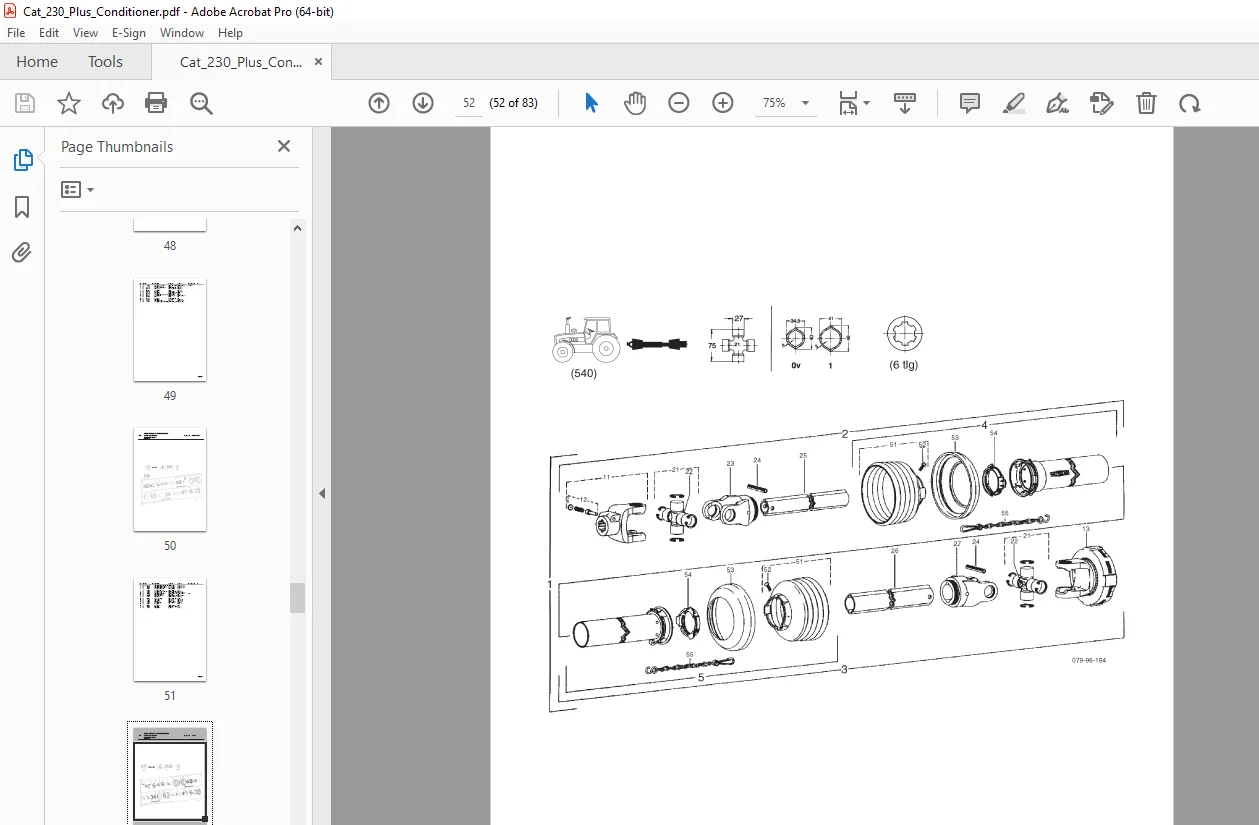Add a comment note
The width and height of the screenshot is (1259, 825).
[969, 103]
